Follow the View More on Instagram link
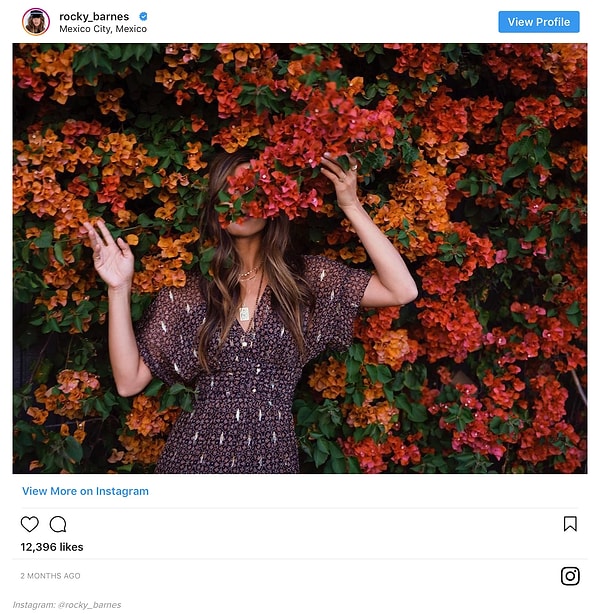This screenshot has width=600, height=614. tap(85, 491)
